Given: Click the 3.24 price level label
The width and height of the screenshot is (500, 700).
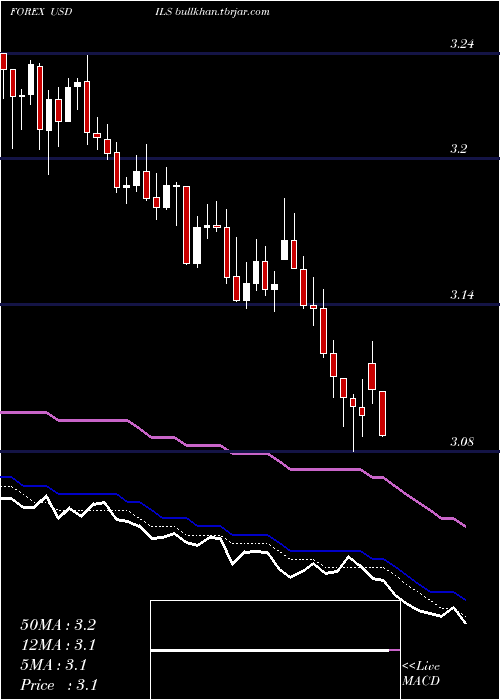Looking at the screenshot, I should 462,44.
